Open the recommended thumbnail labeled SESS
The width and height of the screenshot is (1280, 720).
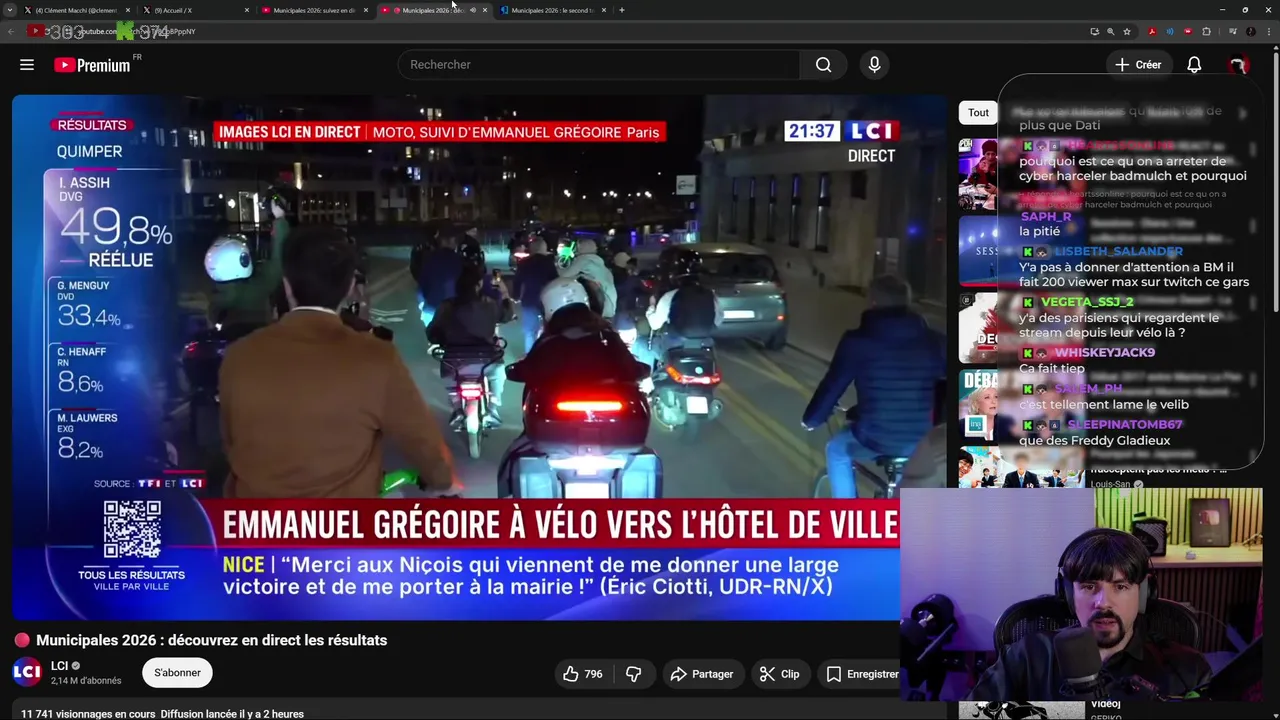point(978,250)
